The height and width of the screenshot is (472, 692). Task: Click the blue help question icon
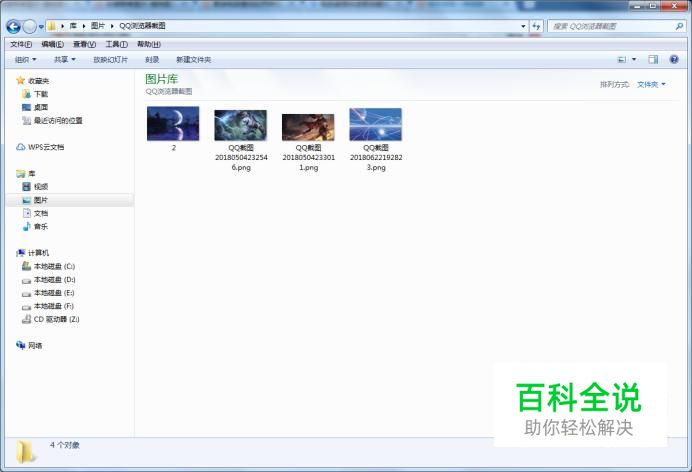(x=674, y=60)
